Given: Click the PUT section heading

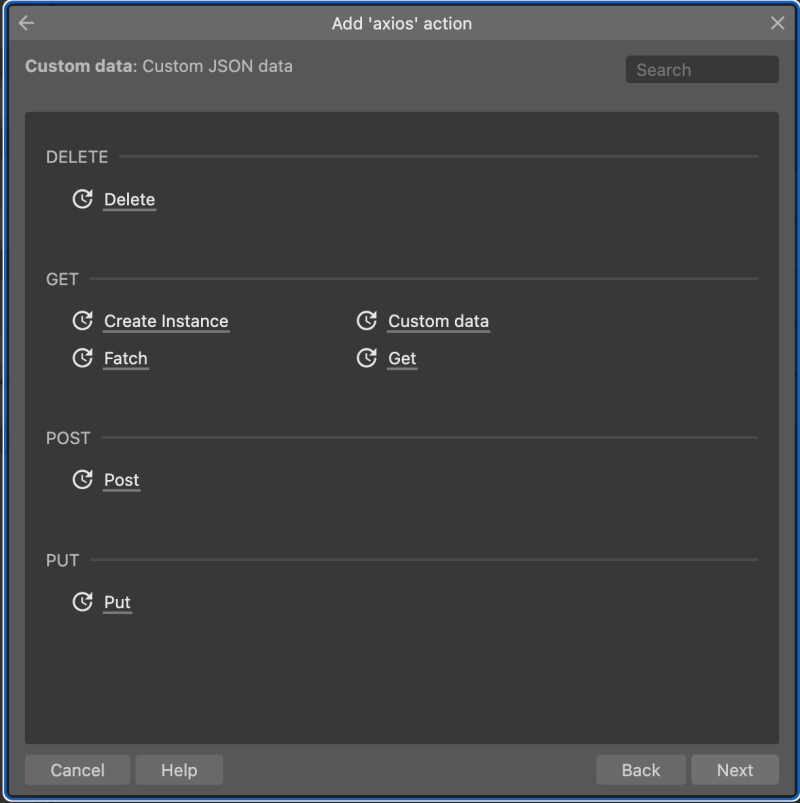Looking at the screenshot, I should [x=62, y=560].
